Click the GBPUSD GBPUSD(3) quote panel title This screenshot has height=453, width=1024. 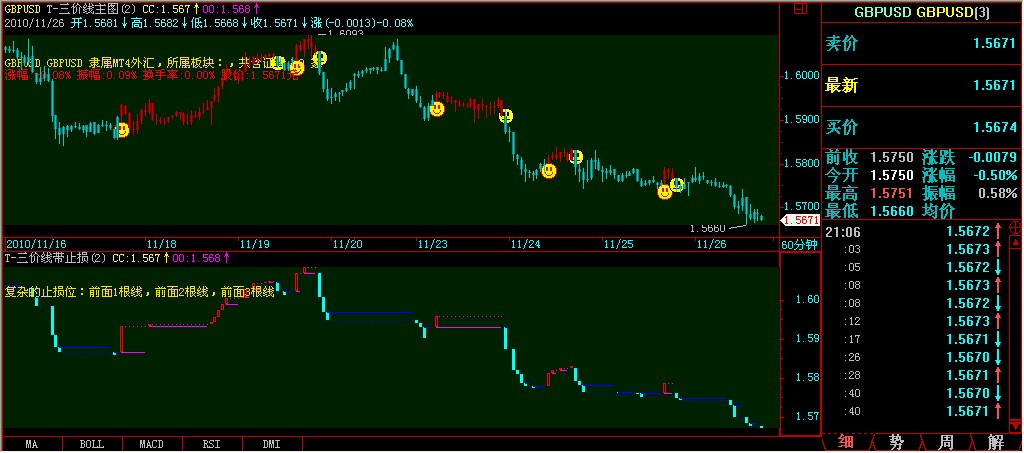[921, 12]
